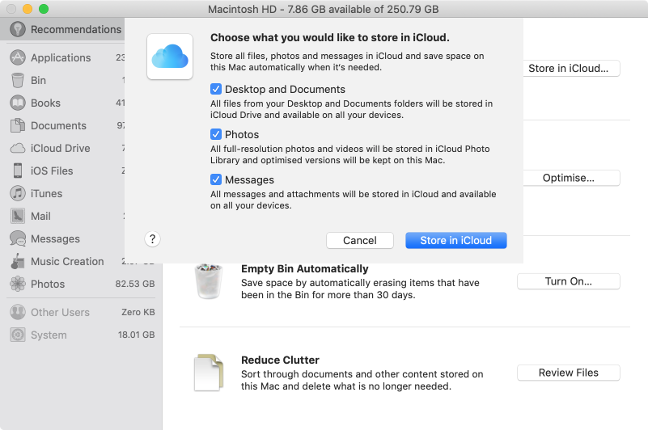
Task: Click the Bin icon in sidebar
Action: tap(18, 80)
